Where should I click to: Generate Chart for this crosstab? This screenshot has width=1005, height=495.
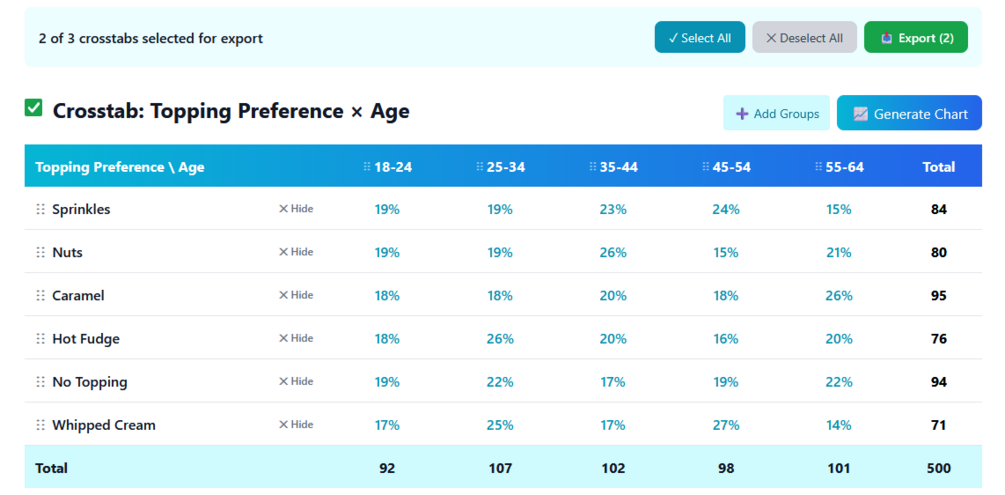(909, 114)
